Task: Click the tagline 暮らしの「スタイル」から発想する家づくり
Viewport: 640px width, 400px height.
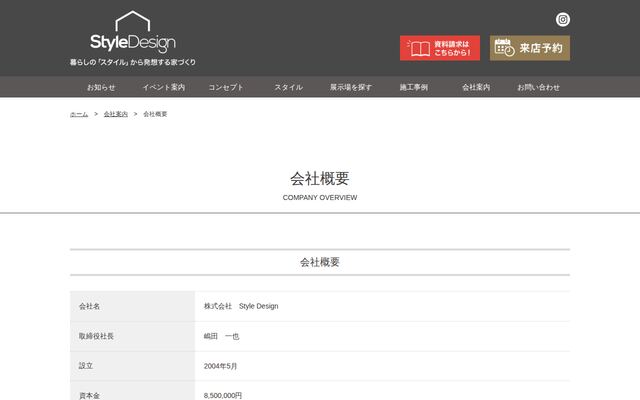Action: [133, 62]
